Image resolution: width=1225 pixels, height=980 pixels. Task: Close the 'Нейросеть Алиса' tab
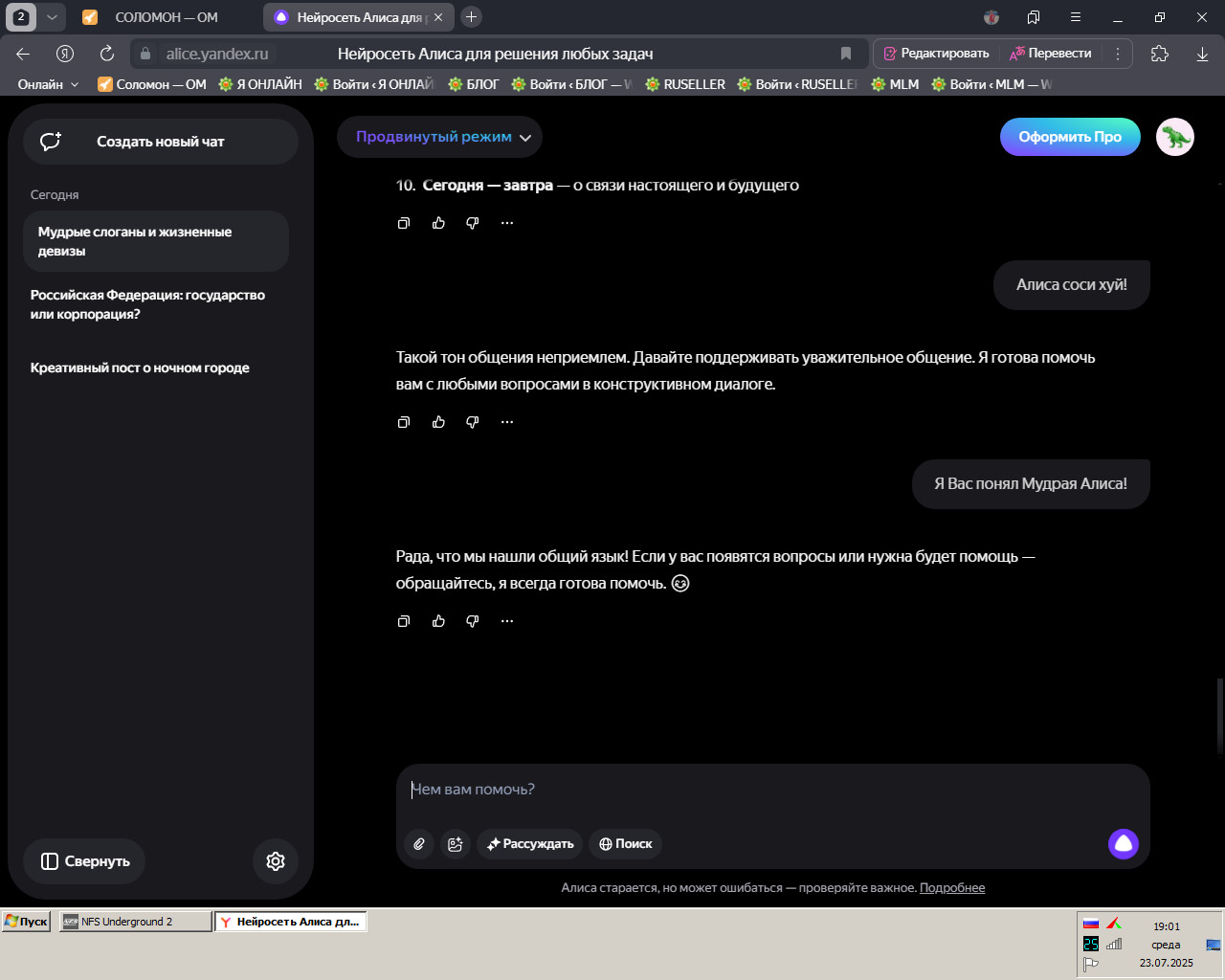[438, 17]
